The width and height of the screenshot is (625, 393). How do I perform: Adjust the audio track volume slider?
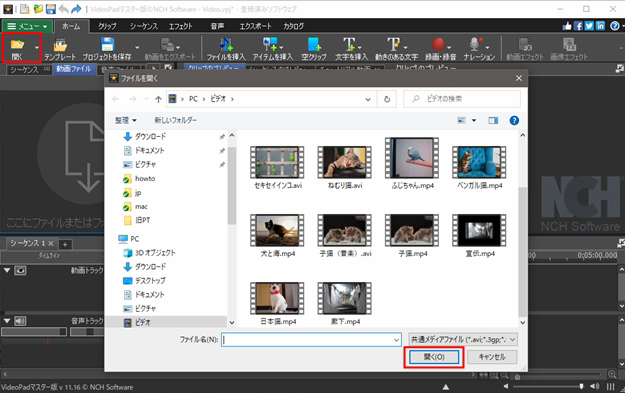click(x=34, y=332)
